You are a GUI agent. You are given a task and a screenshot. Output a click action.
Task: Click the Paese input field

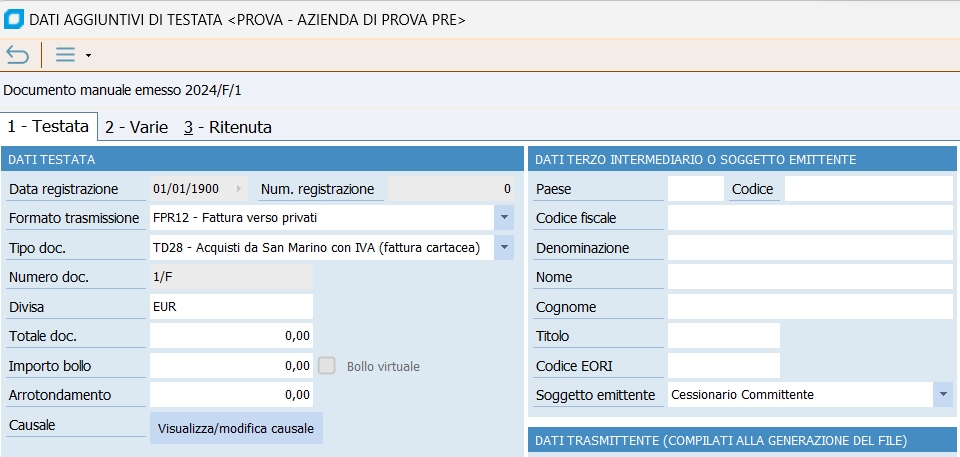(694, 189)
